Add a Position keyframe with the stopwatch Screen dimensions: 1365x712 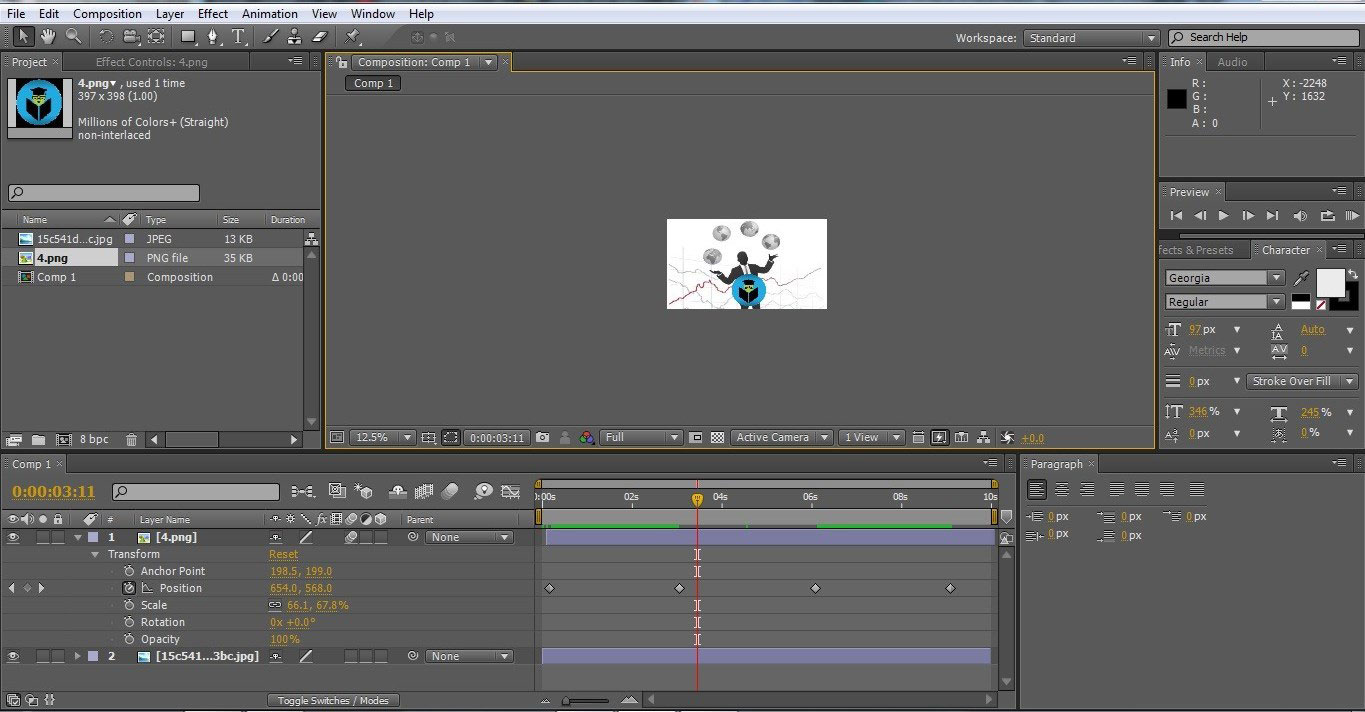(x=130, y=588)
